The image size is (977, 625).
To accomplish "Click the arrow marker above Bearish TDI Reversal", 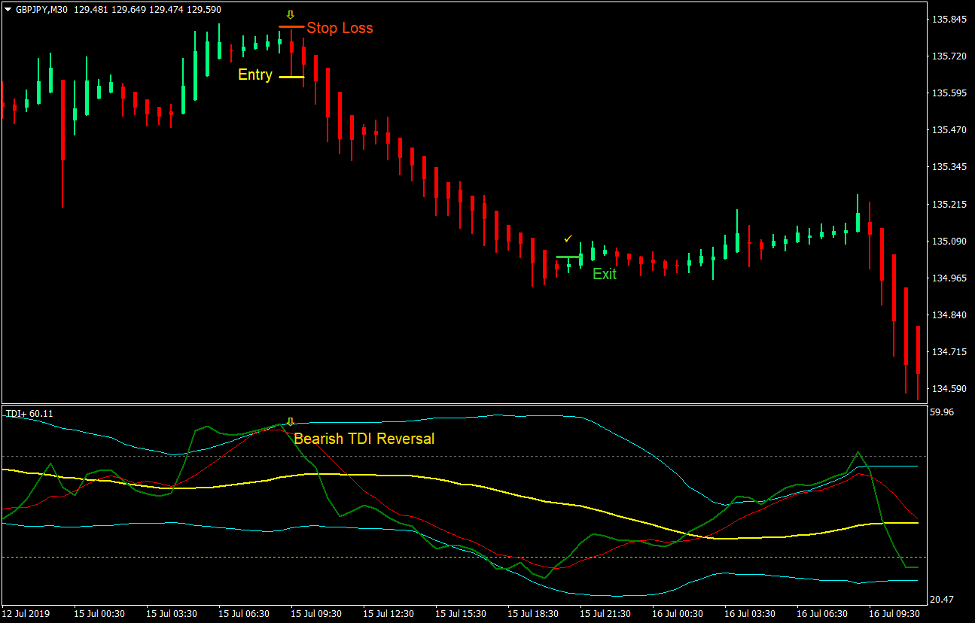I will [291, 422].
